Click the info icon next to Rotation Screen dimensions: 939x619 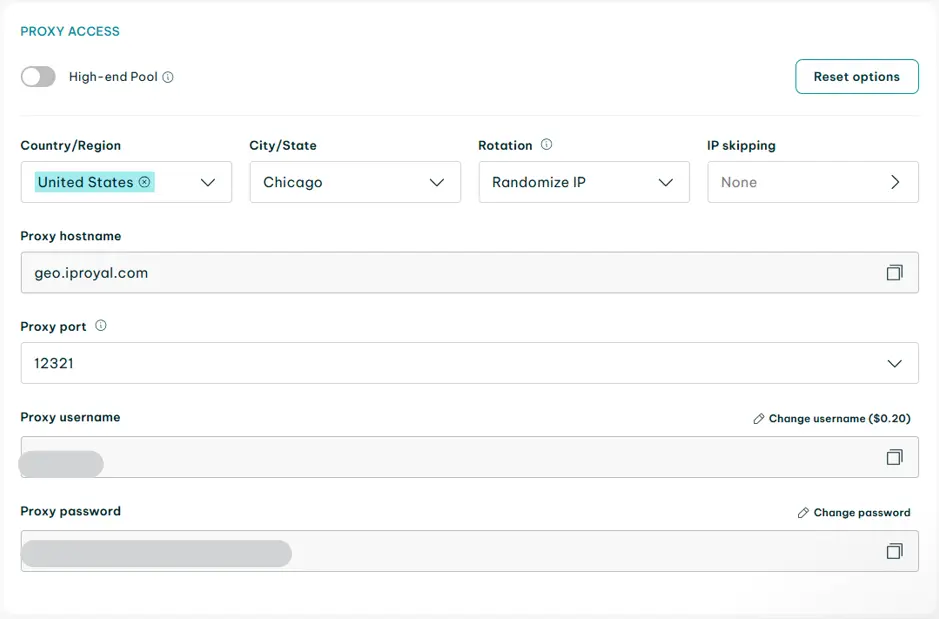tap(546, 145)
